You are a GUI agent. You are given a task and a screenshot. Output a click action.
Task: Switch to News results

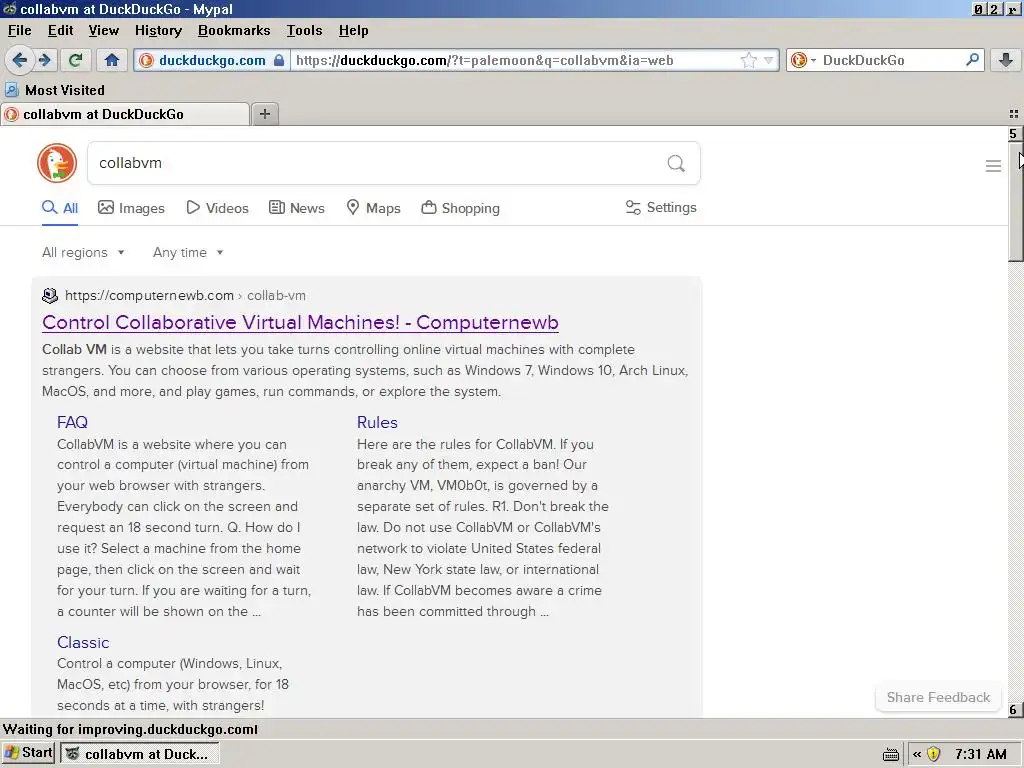coord(297,208)
